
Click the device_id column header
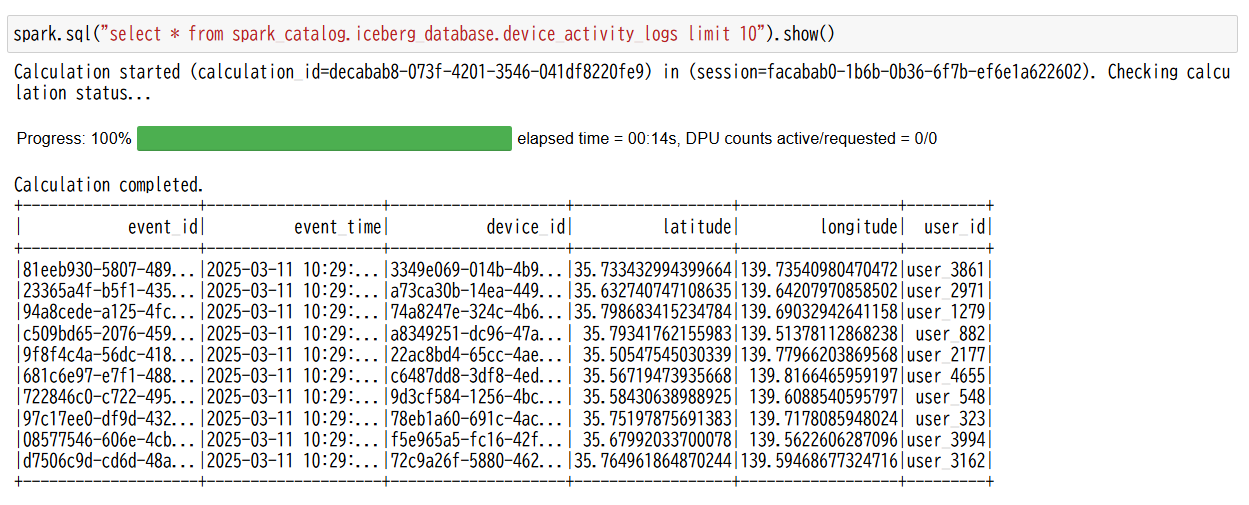[x=526, y=227]
